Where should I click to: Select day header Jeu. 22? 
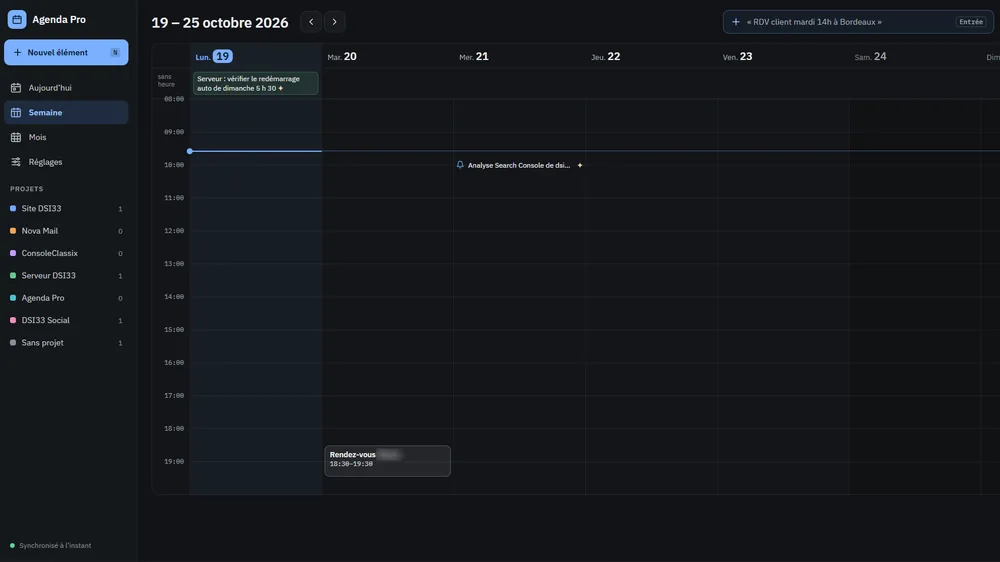[x=605, y=57]
